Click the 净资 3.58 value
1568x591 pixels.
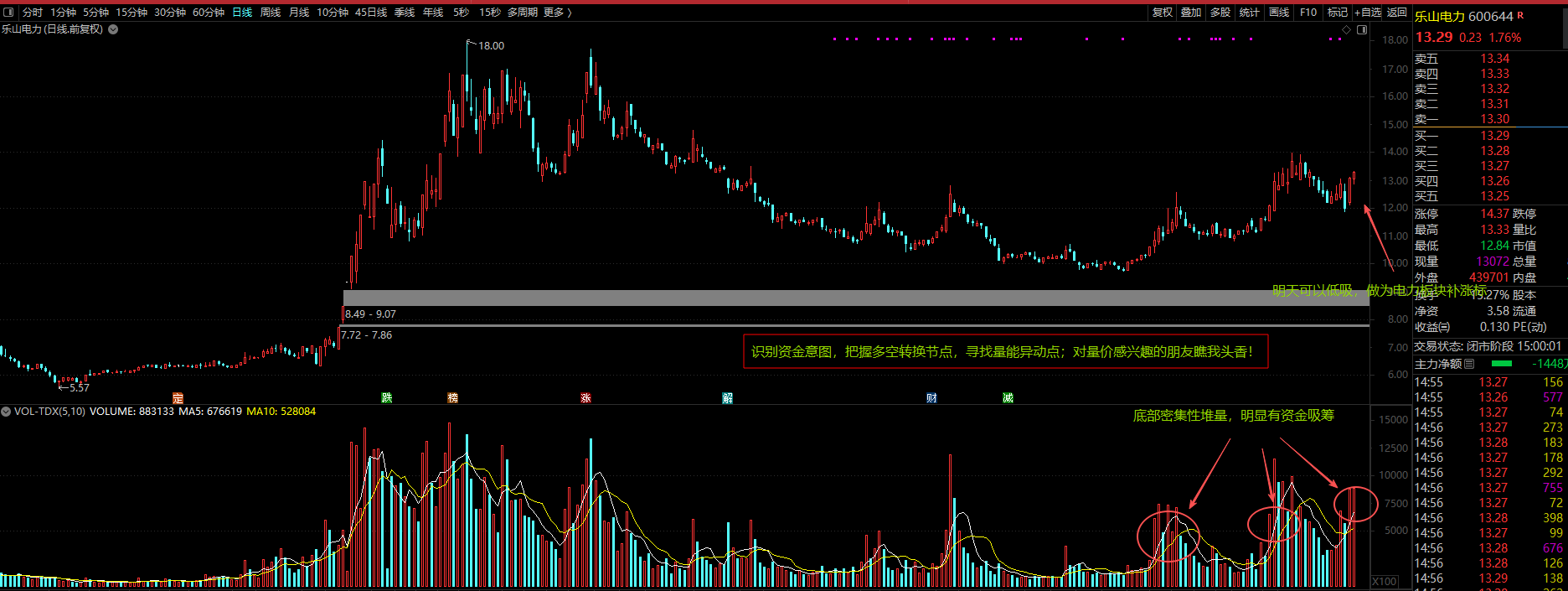pos(1499,311)
